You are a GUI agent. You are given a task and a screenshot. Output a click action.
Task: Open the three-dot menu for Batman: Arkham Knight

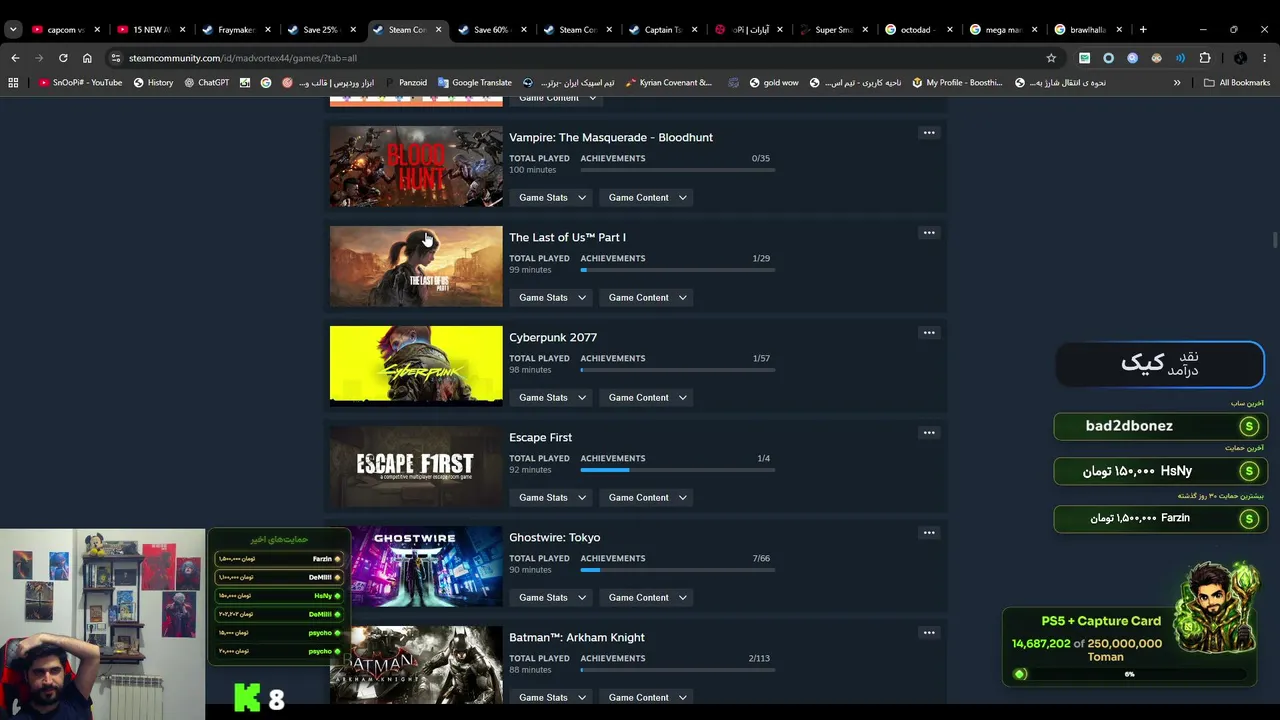929,633
